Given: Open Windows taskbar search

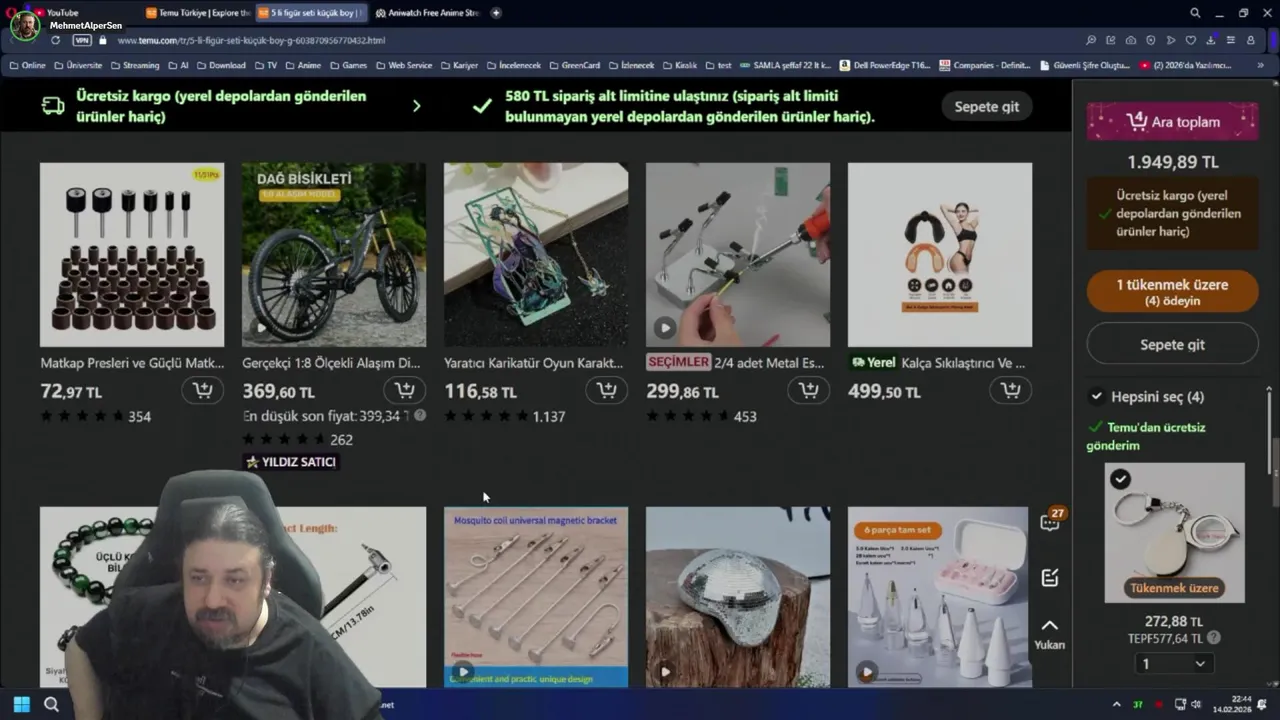Looking at the screenshot, I should (x=51, y=704).
